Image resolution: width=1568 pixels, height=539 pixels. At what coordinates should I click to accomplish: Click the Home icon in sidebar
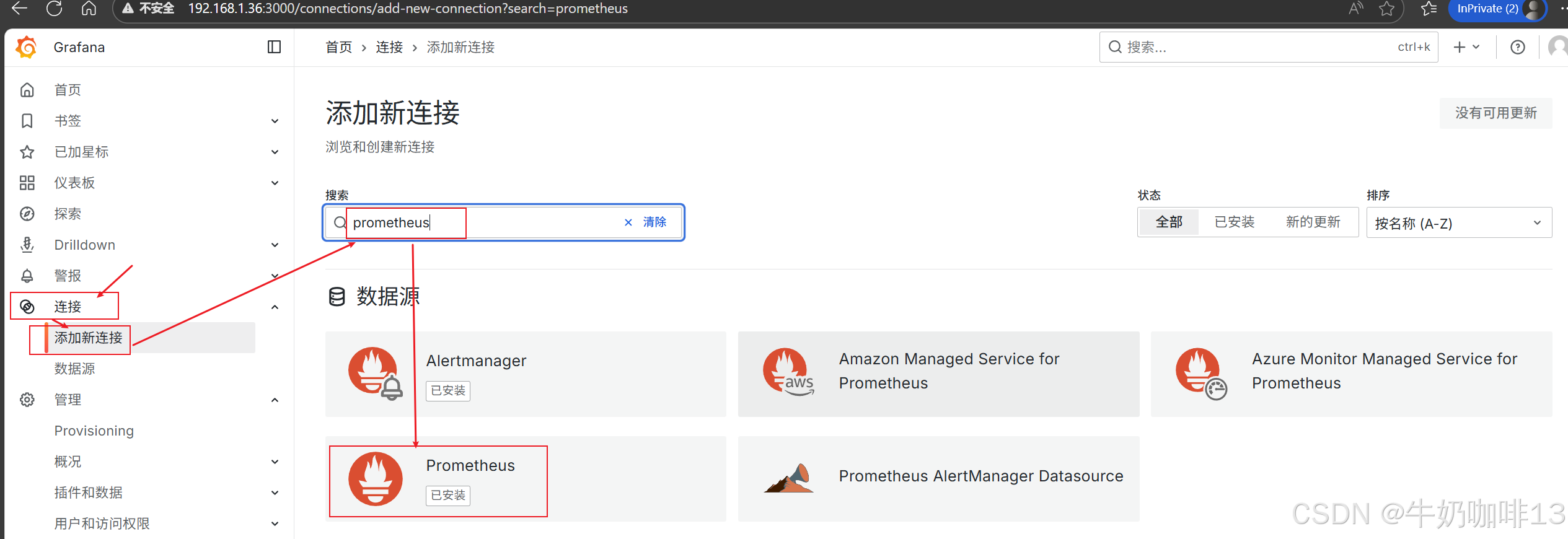coord(27,90)
